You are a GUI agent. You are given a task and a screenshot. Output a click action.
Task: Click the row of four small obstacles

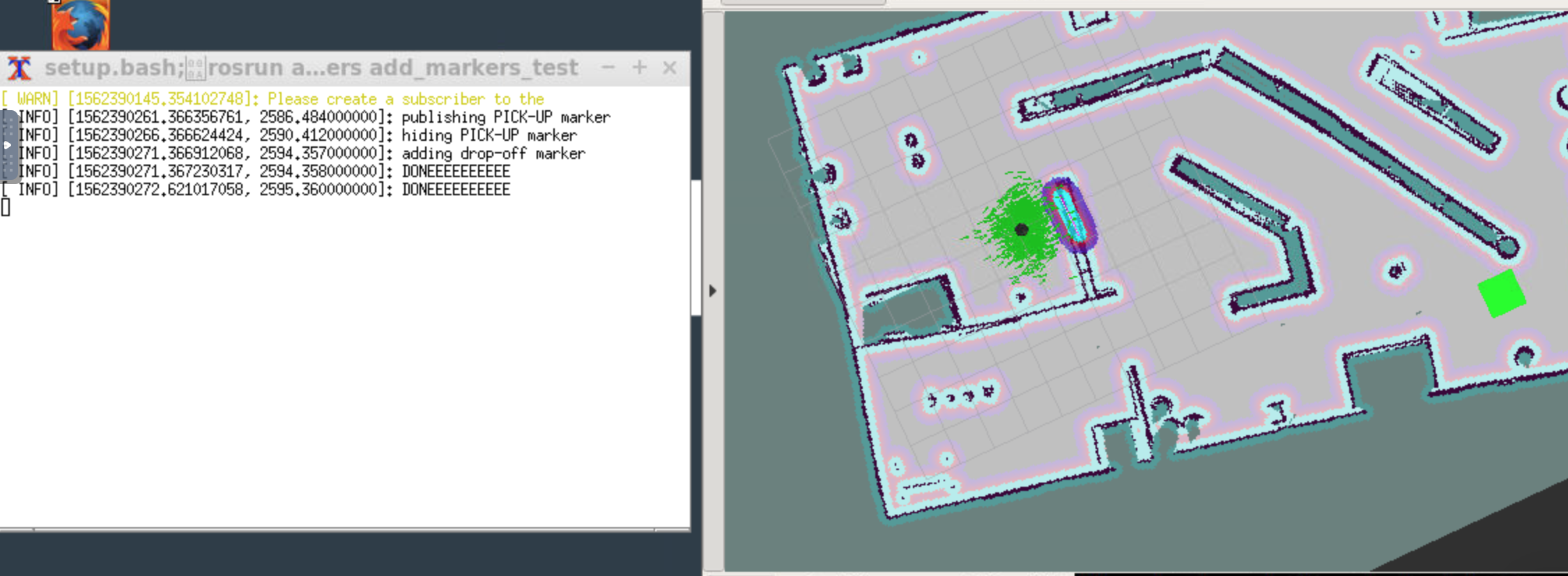pyautogui.click(x=960, y=396)
